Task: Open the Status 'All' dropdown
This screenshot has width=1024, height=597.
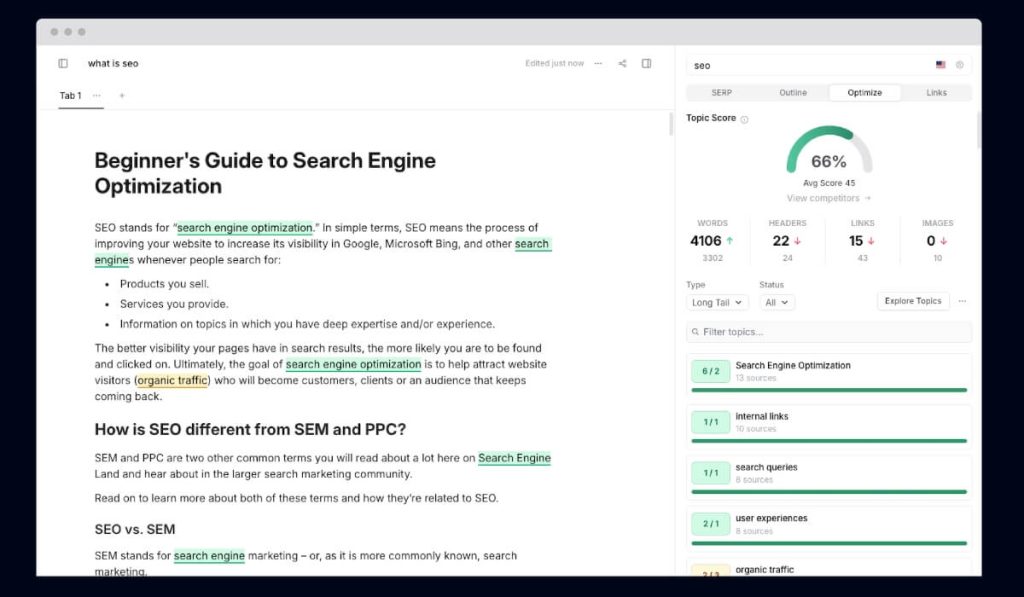Action: pyautogui.click(x=776, y=302)
